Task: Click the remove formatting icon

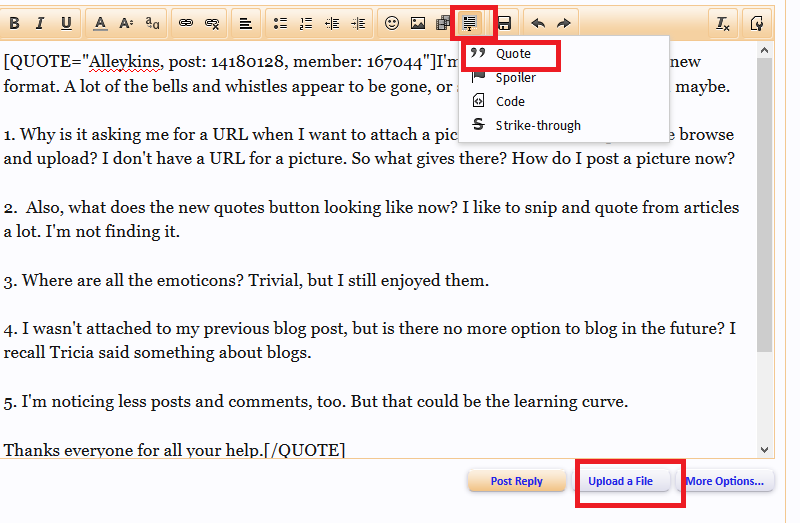Action: [x=721, y=22]
